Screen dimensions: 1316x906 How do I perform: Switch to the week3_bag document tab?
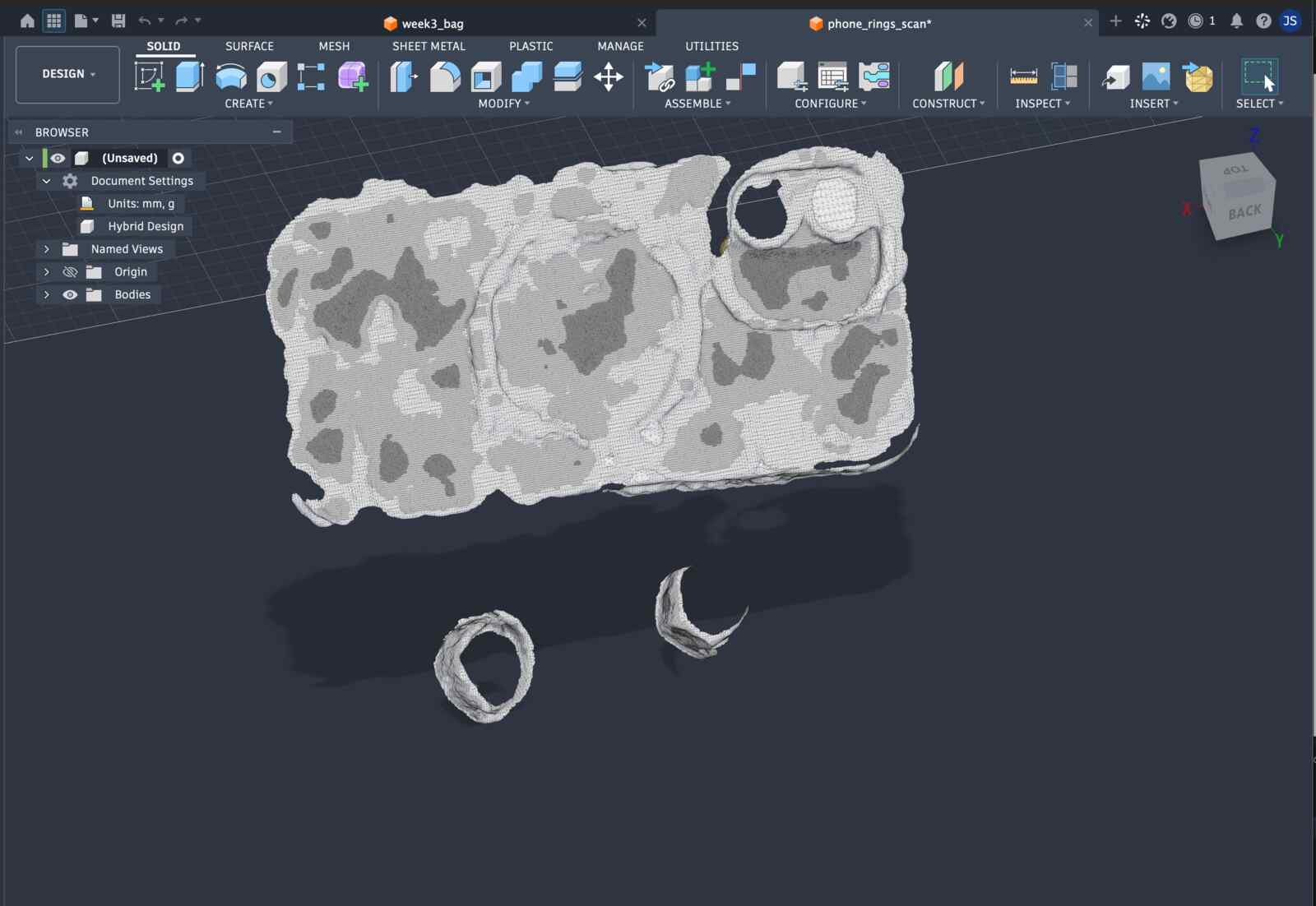433,24
